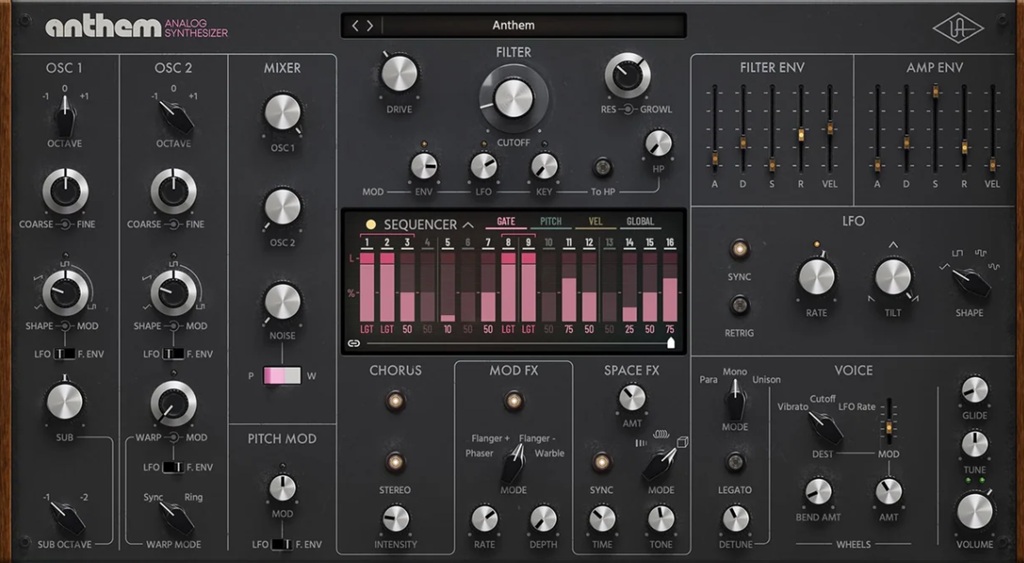Collapse the Sequencer panel chevron

[x=468, y=225]
